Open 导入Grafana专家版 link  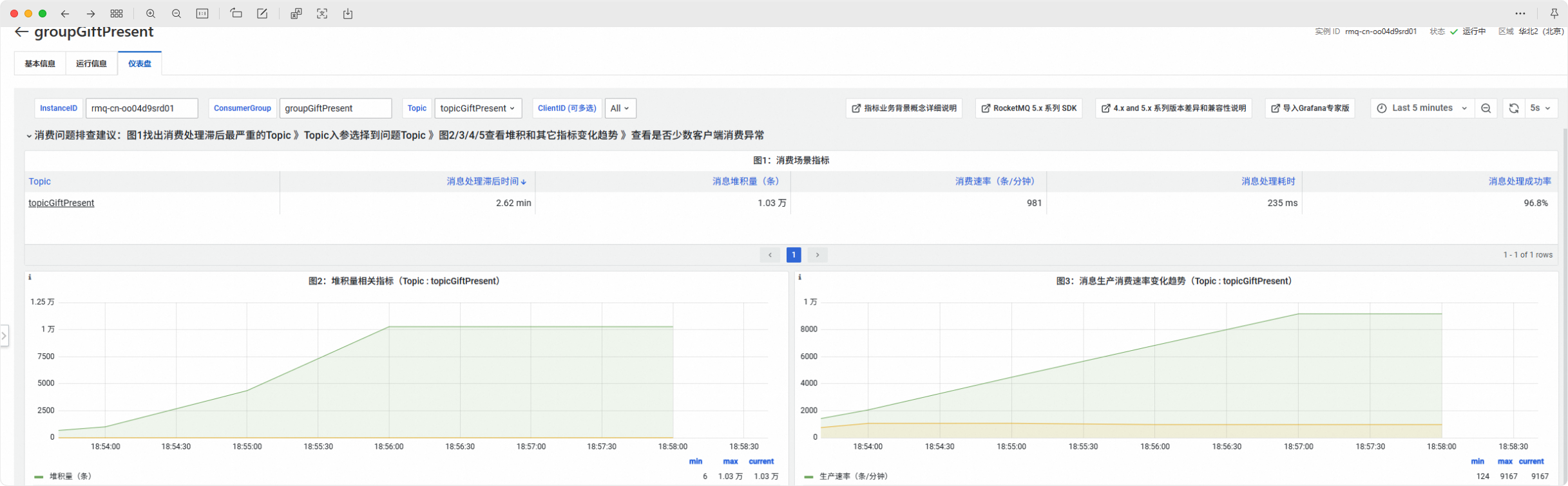[x=1310, y=108]
